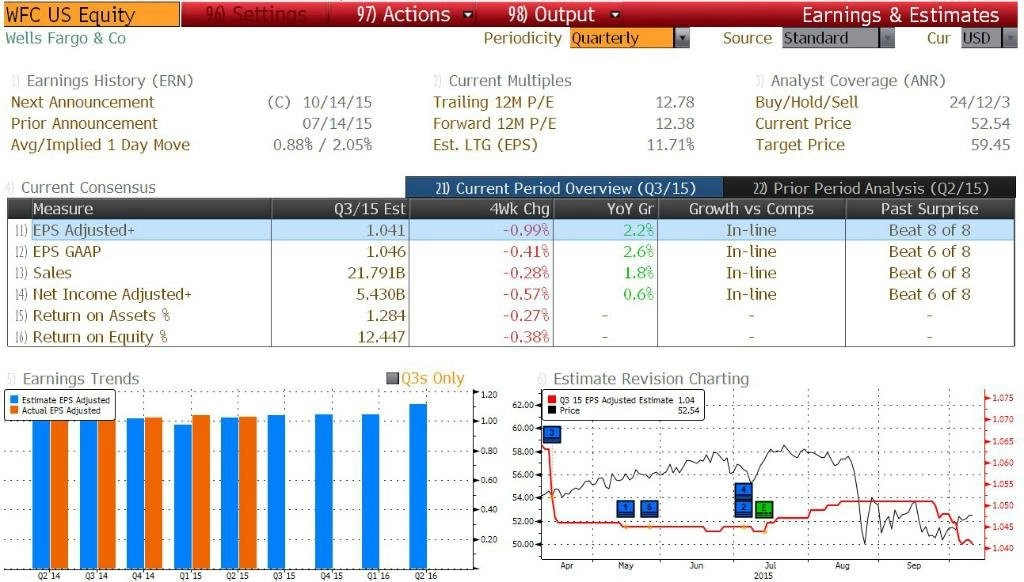Image resolution: width=1024 pixels, height=582 pixels.
Task: Open Earnings History (ERN) section
Action: (x=110, y=80)
